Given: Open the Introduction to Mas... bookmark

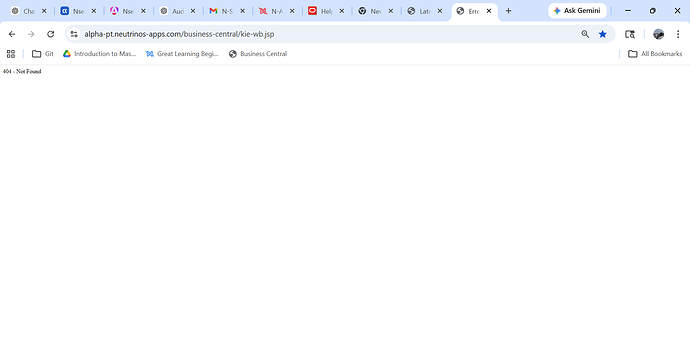Looking at the screenshot, I should click(x=99, y=54).
